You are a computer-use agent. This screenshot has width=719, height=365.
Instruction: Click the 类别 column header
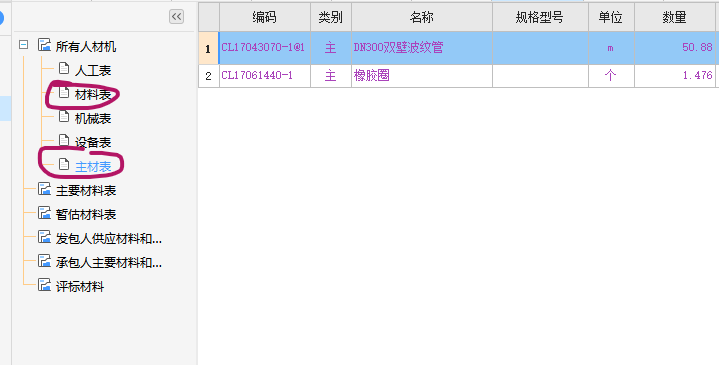pos(331,17)
